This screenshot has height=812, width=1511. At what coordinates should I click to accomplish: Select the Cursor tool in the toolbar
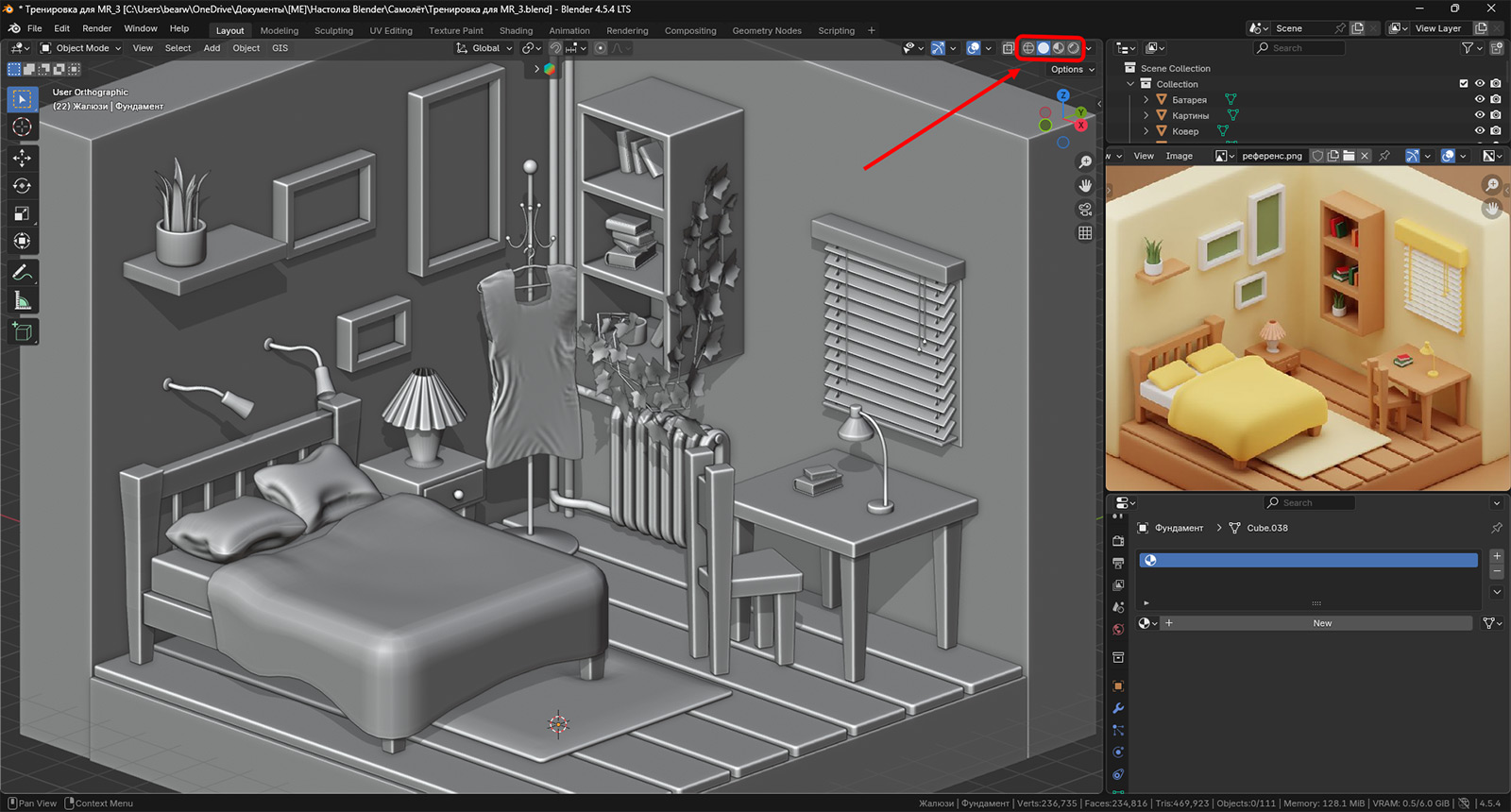click(23, 127)
